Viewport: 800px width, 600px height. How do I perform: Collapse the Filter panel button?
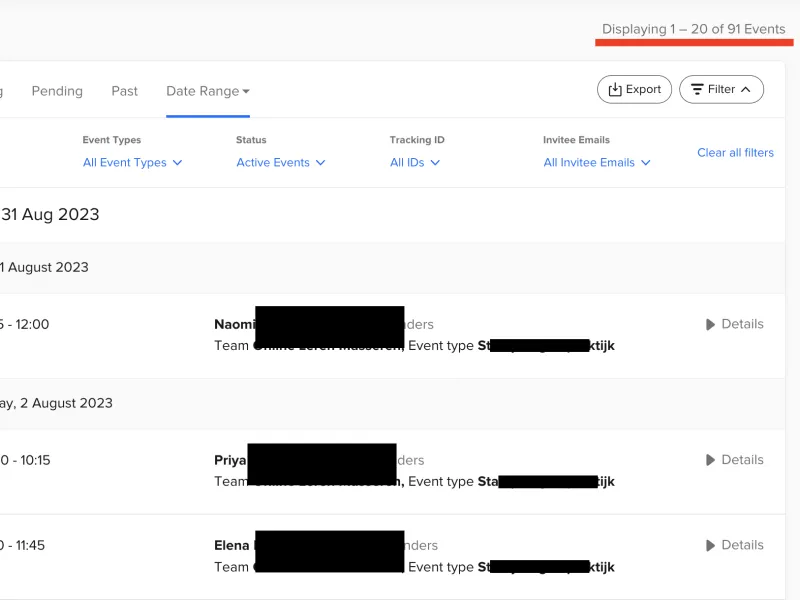(x=721, y=89)
